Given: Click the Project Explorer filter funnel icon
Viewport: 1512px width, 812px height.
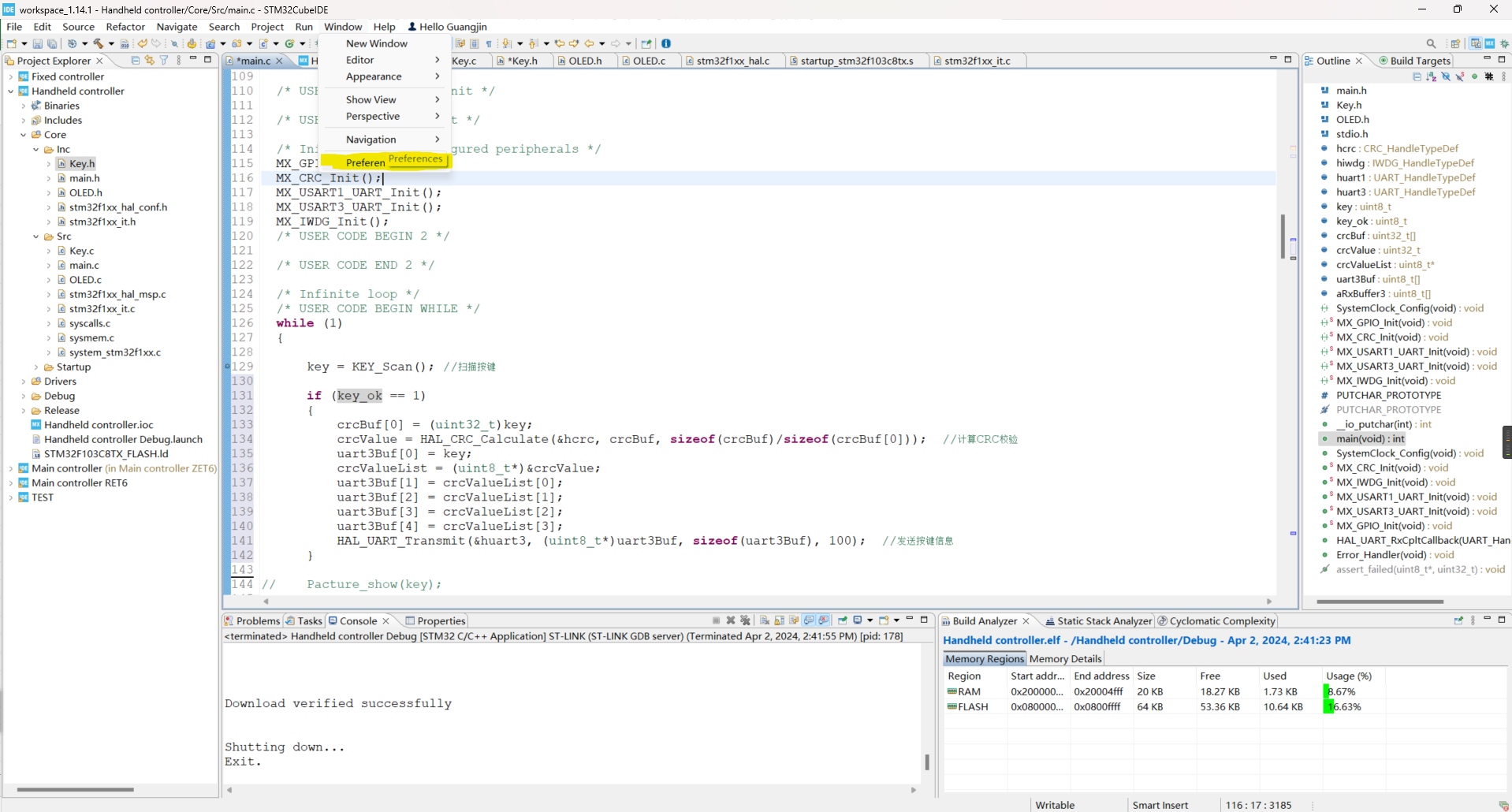Looking at the screenshot, I should [163, 61].
